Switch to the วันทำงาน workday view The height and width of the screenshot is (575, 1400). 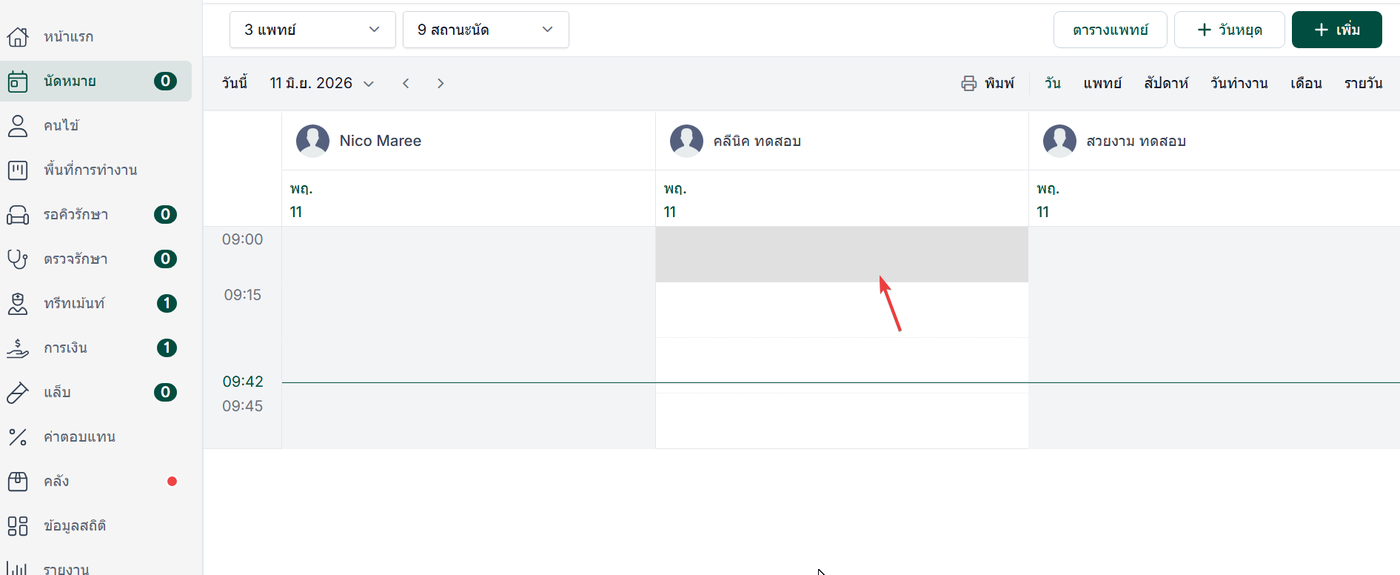pyautogui.click(x=1239, y=83)
